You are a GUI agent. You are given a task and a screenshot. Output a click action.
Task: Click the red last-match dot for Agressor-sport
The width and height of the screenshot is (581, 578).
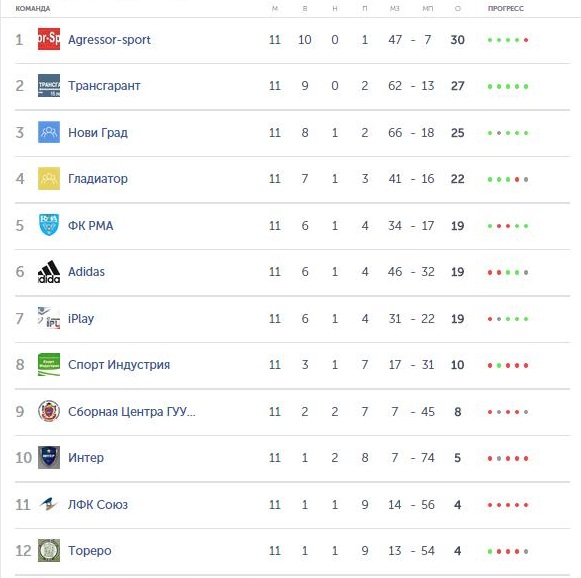coord(526,40)
